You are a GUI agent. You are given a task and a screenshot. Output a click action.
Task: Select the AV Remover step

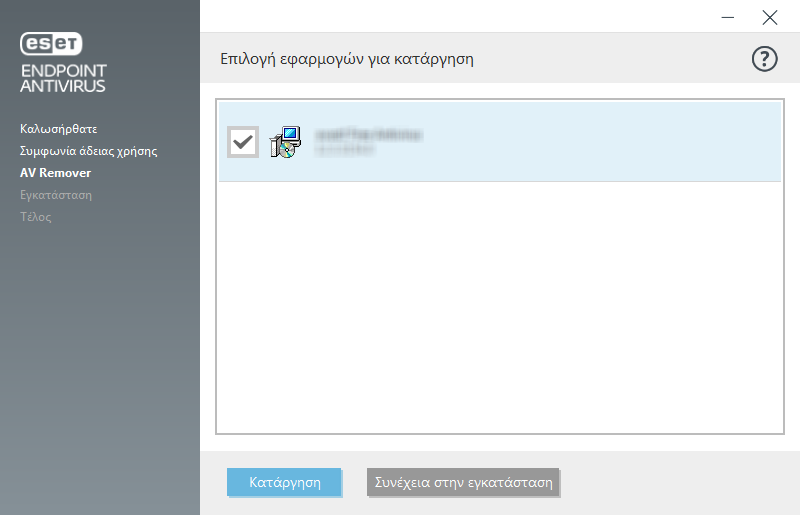click(x=56, y=173)
